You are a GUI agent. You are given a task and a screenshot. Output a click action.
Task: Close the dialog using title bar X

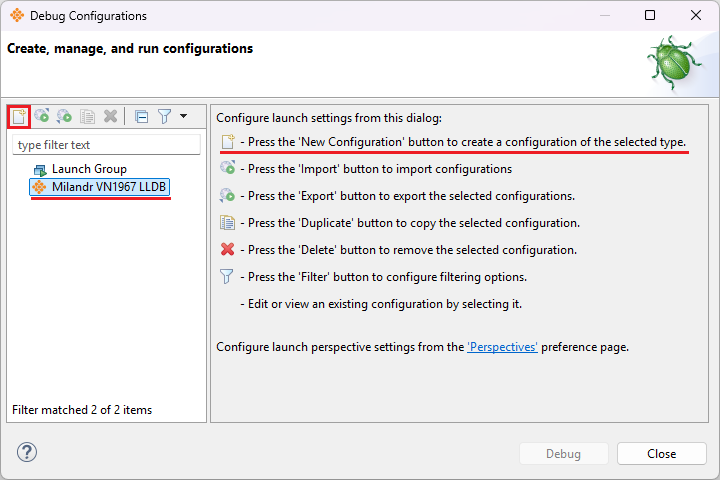pyautogui.click(x=696, y=16)
